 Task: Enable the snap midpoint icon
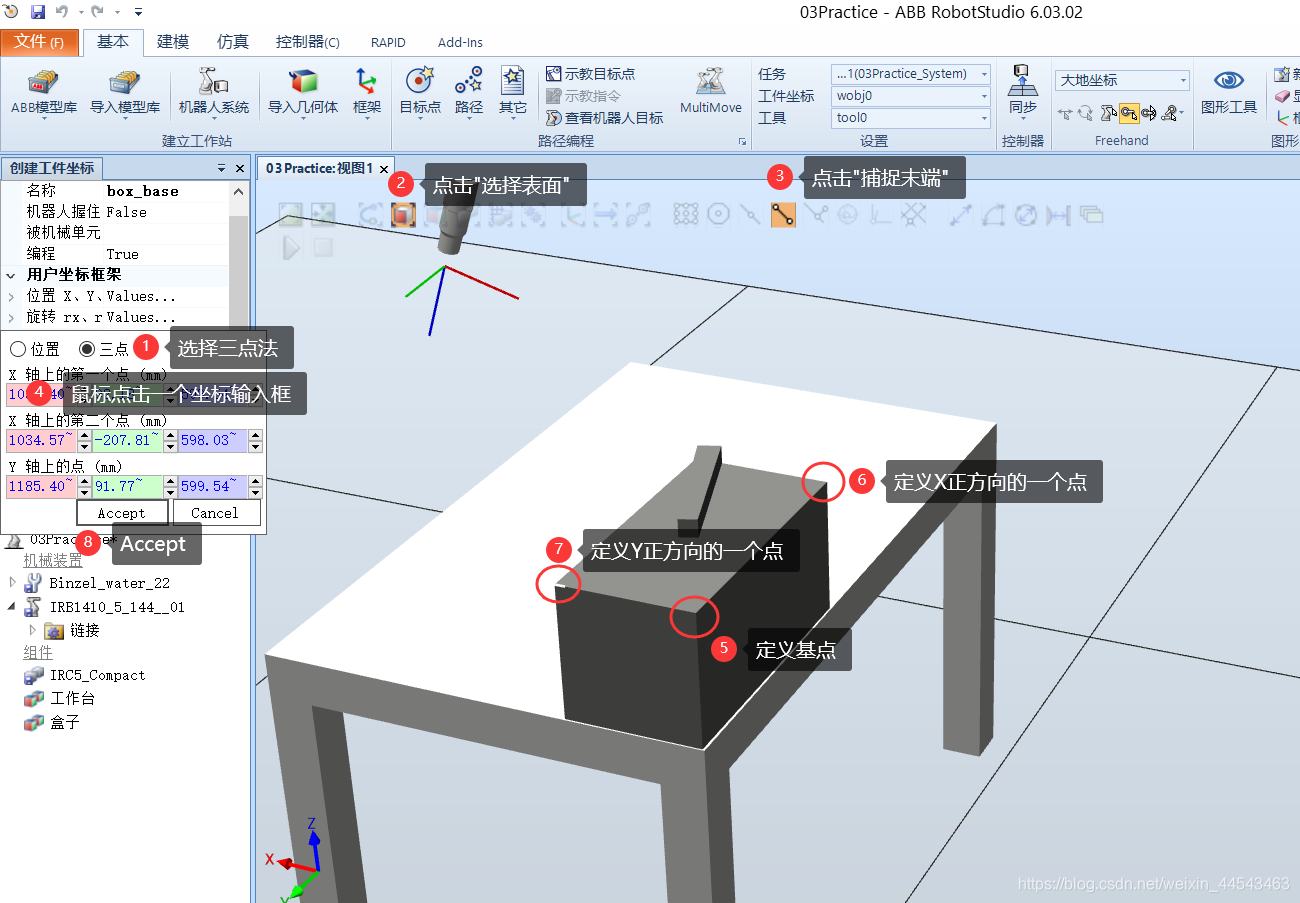751,214
